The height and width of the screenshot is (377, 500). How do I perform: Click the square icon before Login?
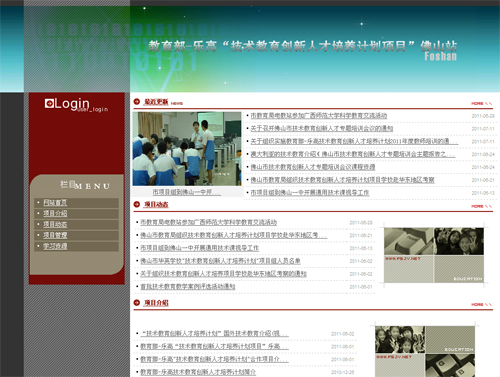pyautogui.click(x=49, y=104)
